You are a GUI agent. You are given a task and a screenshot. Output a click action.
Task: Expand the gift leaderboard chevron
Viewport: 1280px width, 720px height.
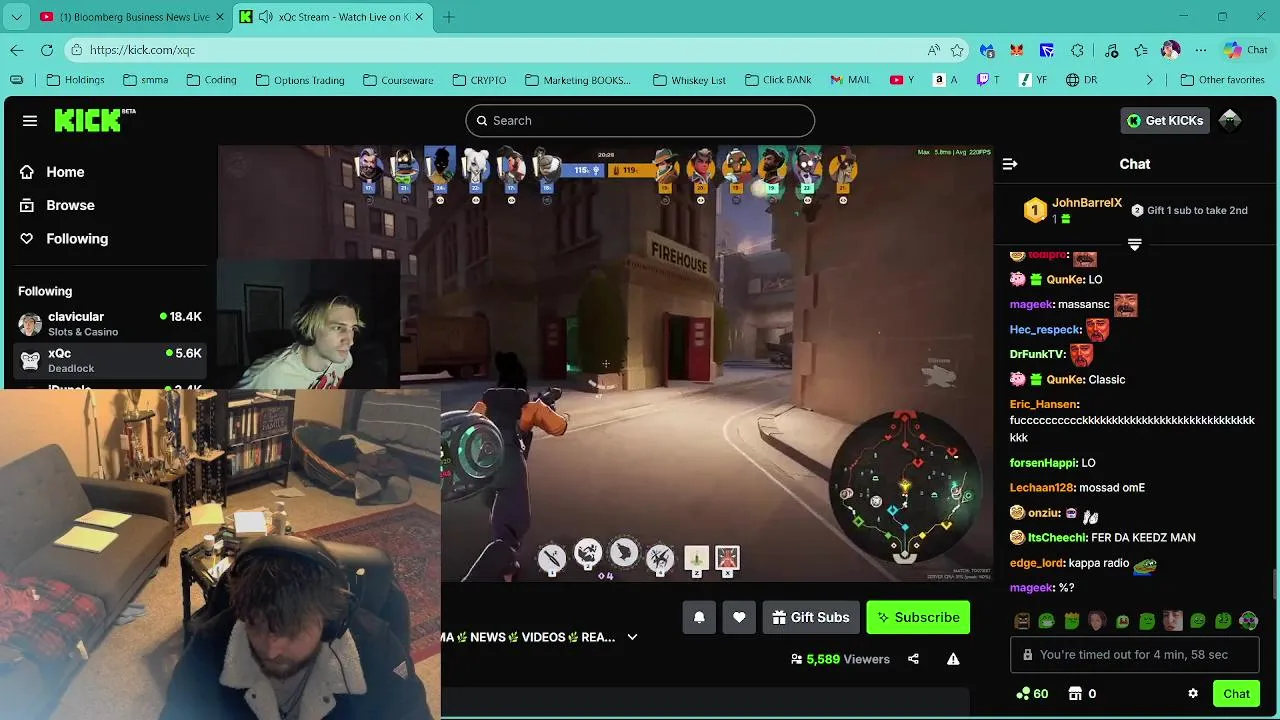point(1134,244)
